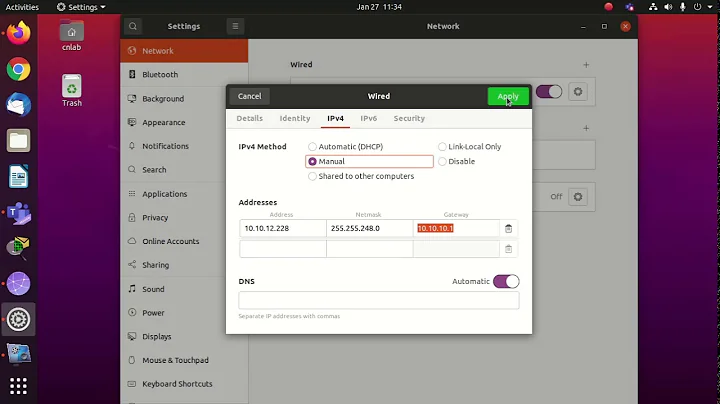The image size is (720, 404).
Task: Open Notifications in the sidebar
Action: [x=184, y=146]
